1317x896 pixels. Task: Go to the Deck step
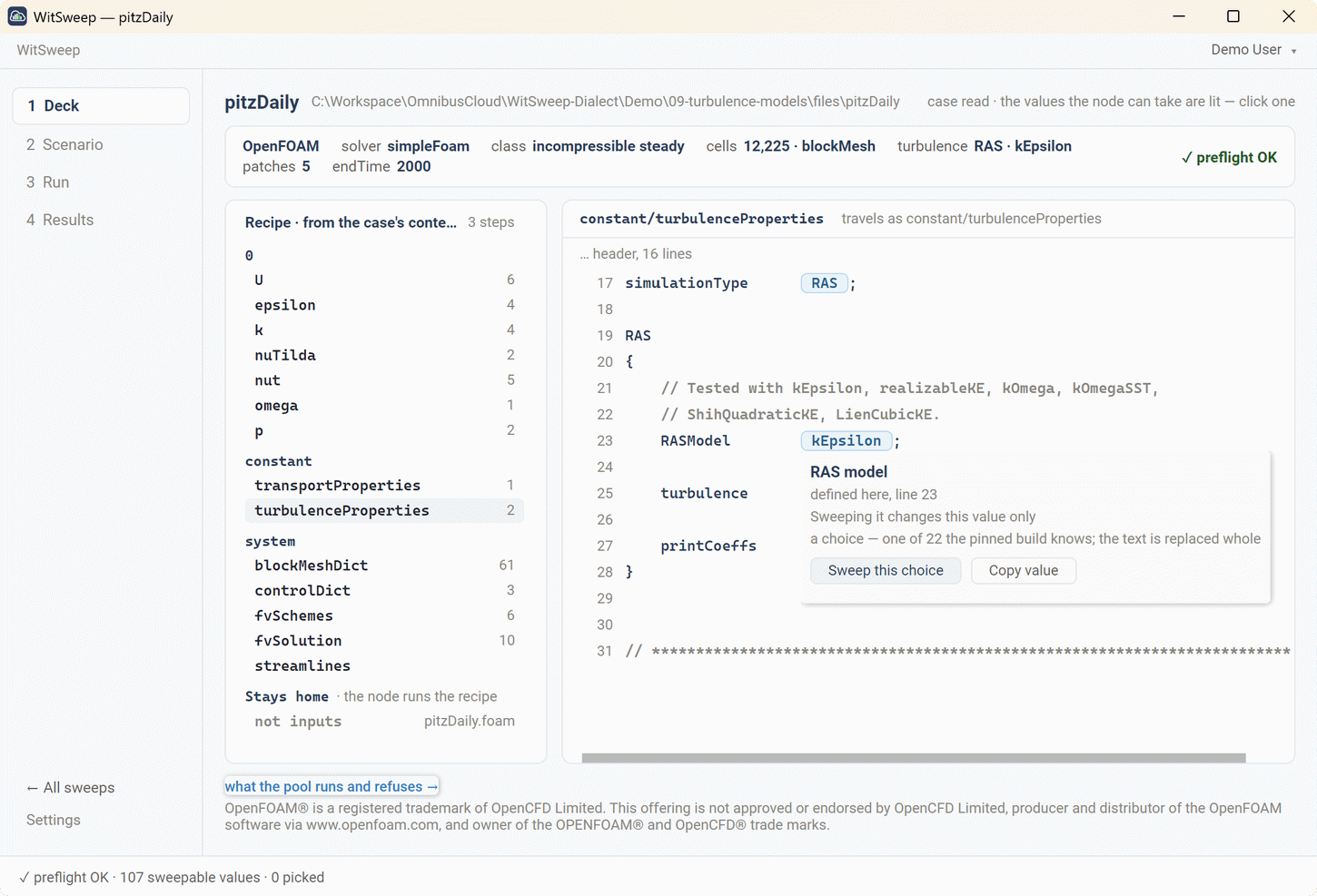tap(101, 106)
